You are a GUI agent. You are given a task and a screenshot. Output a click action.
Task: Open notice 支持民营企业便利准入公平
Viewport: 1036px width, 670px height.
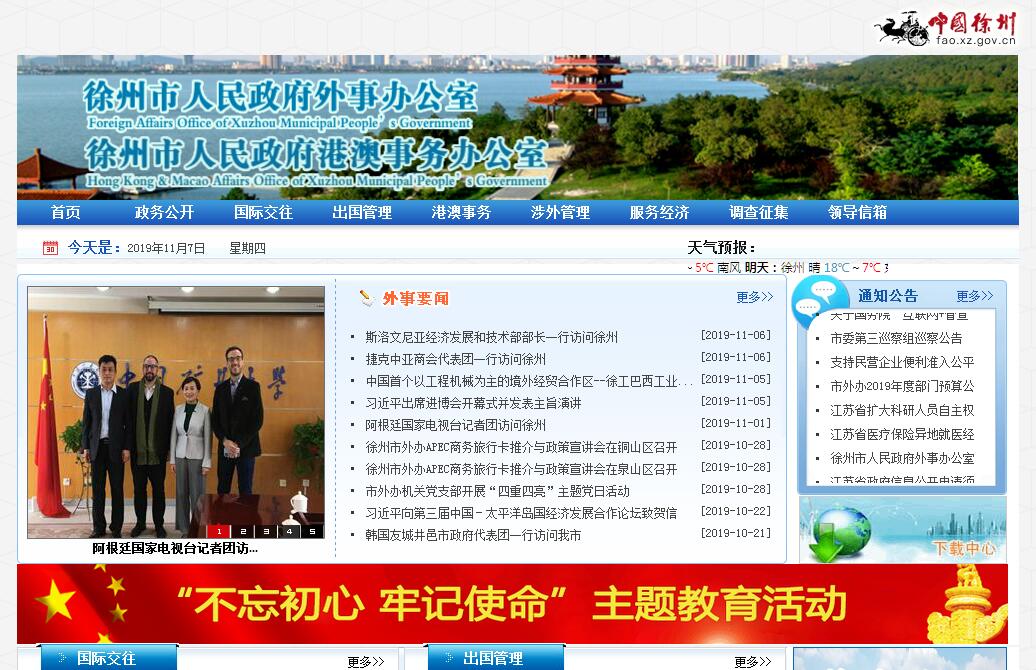coord(901,362)
